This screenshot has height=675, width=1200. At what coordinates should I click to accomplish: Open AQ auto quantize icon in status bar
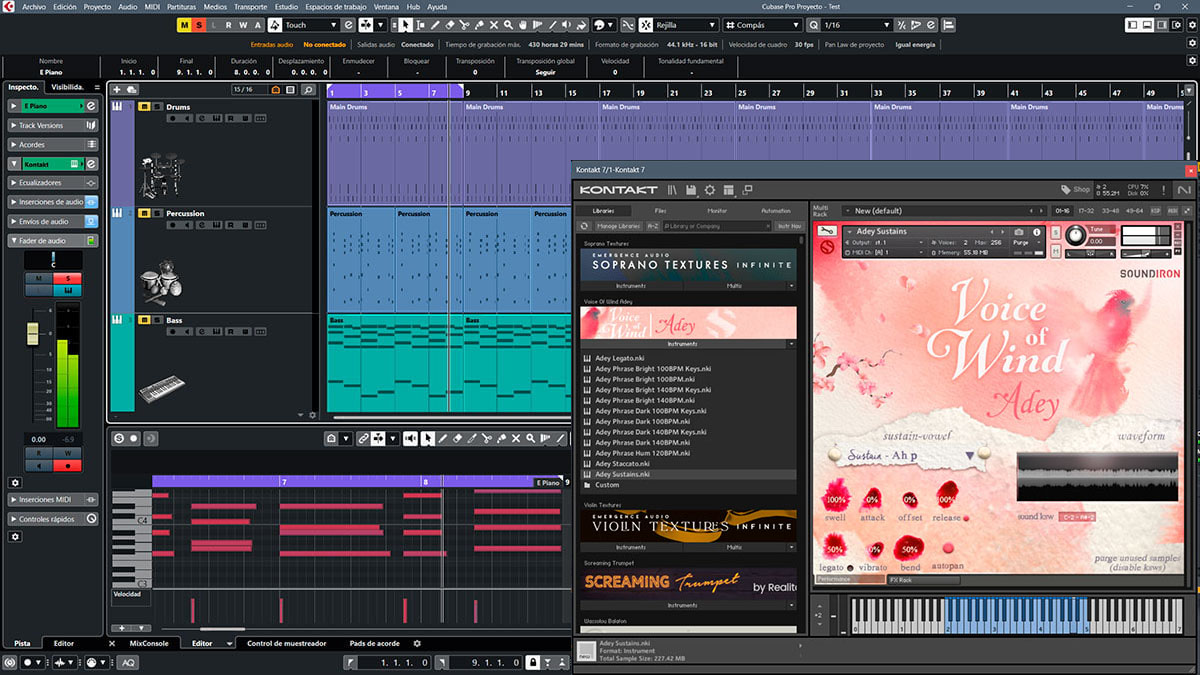[129, 662]
